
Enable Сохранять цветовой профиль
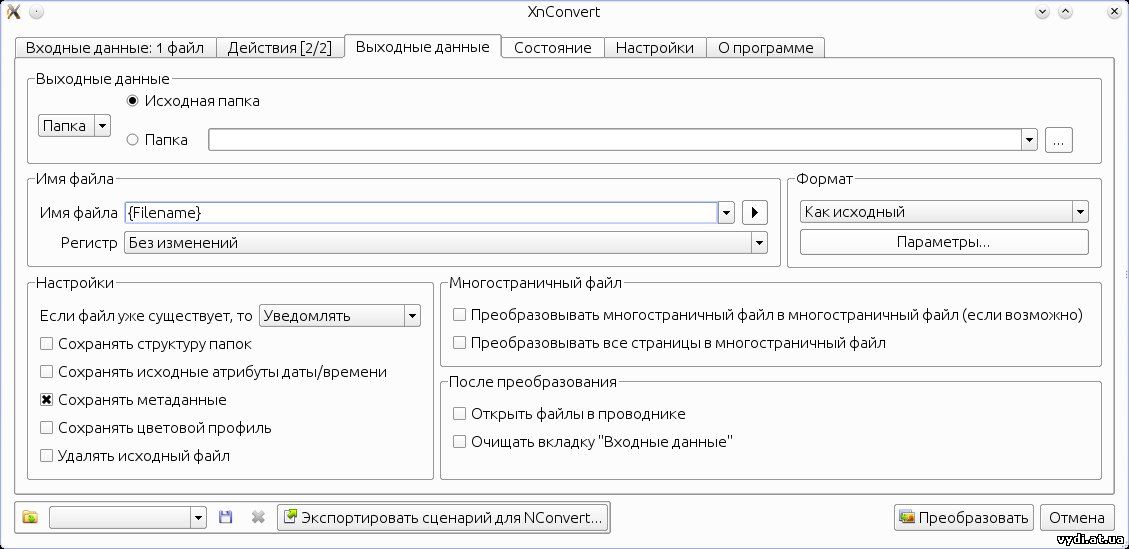point(47,428)
